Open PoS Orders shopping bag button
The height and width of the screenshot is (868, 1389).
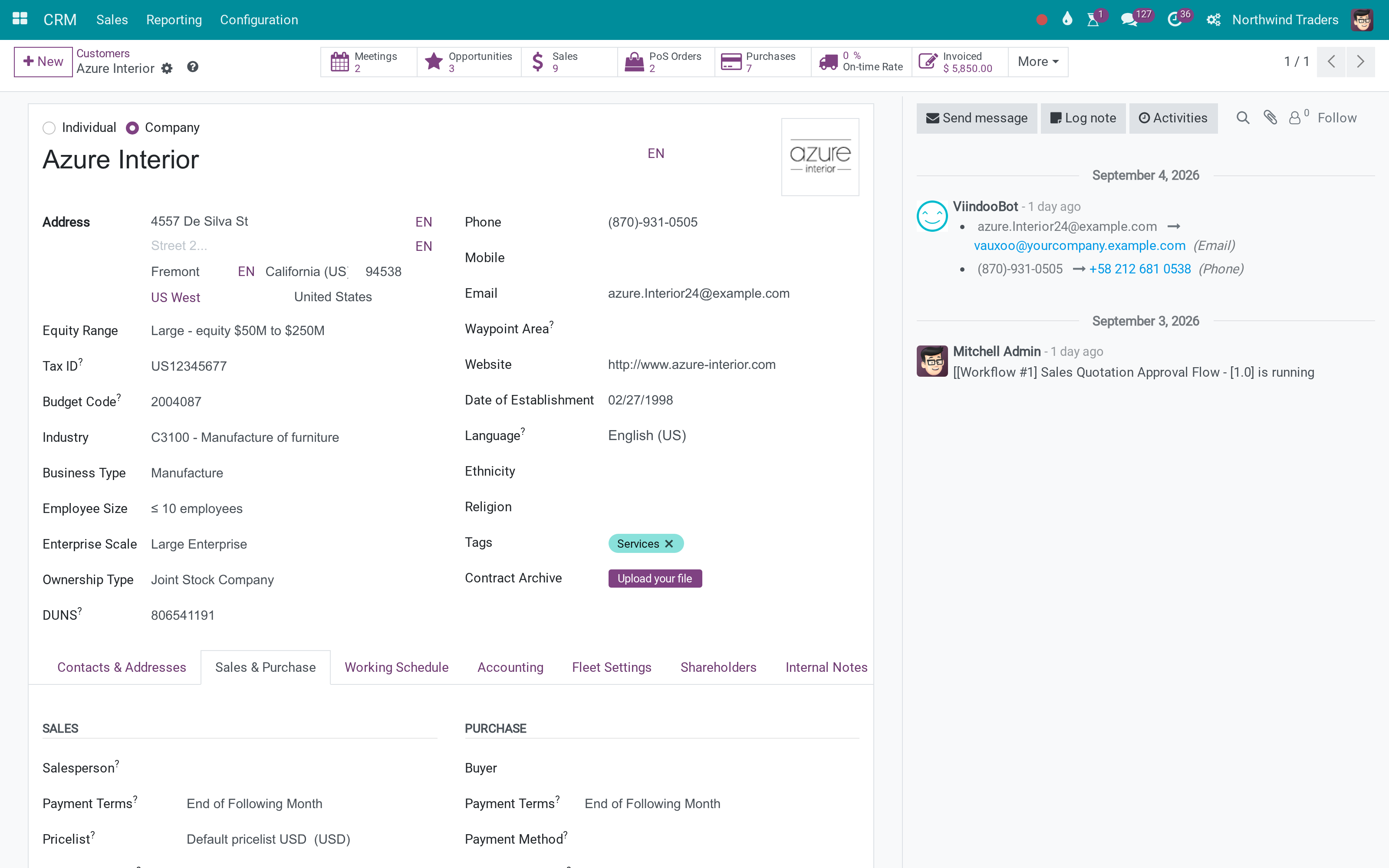point(666,62)
